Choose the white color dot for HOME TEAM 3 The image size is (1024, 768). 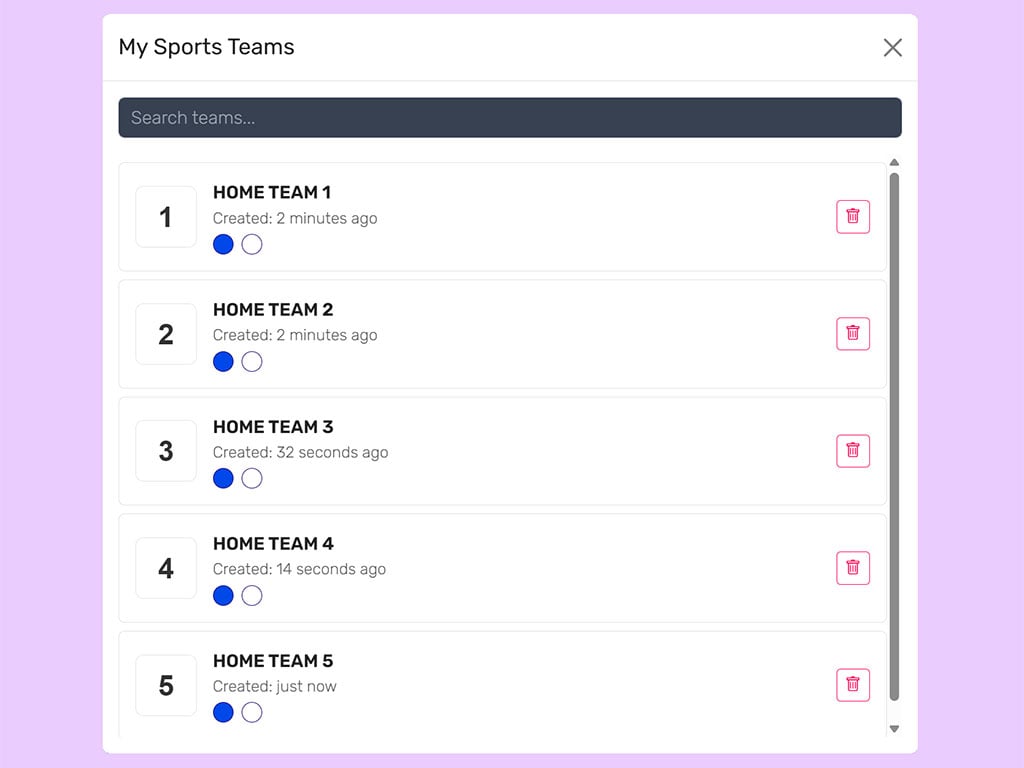(x=251, y=478)
